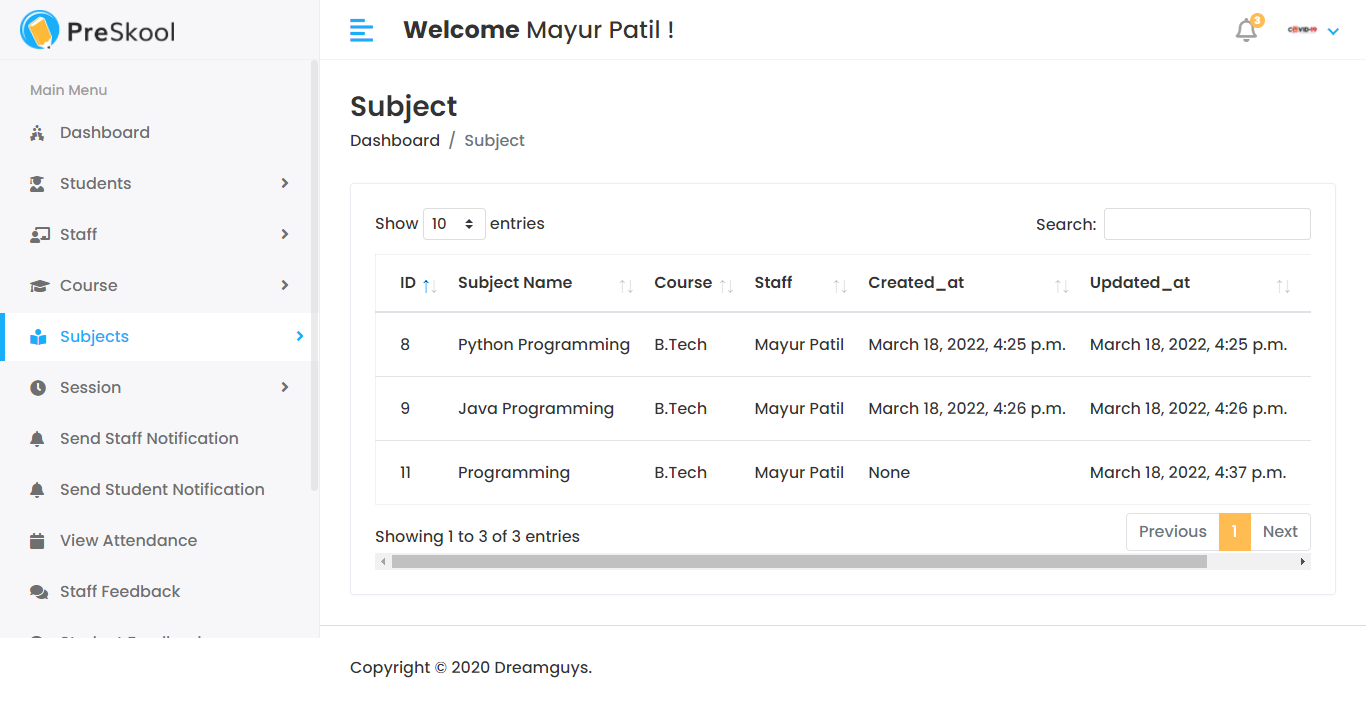1366x710 pixels.
Task: Select the Subjects sidebar icon
Action: [36, 336]
